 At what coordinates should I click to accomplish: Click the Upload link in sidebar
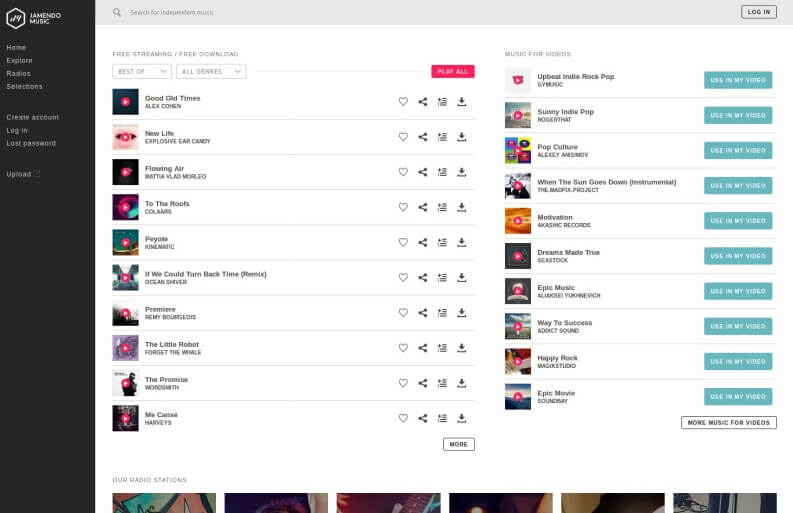tap(23, 174)
